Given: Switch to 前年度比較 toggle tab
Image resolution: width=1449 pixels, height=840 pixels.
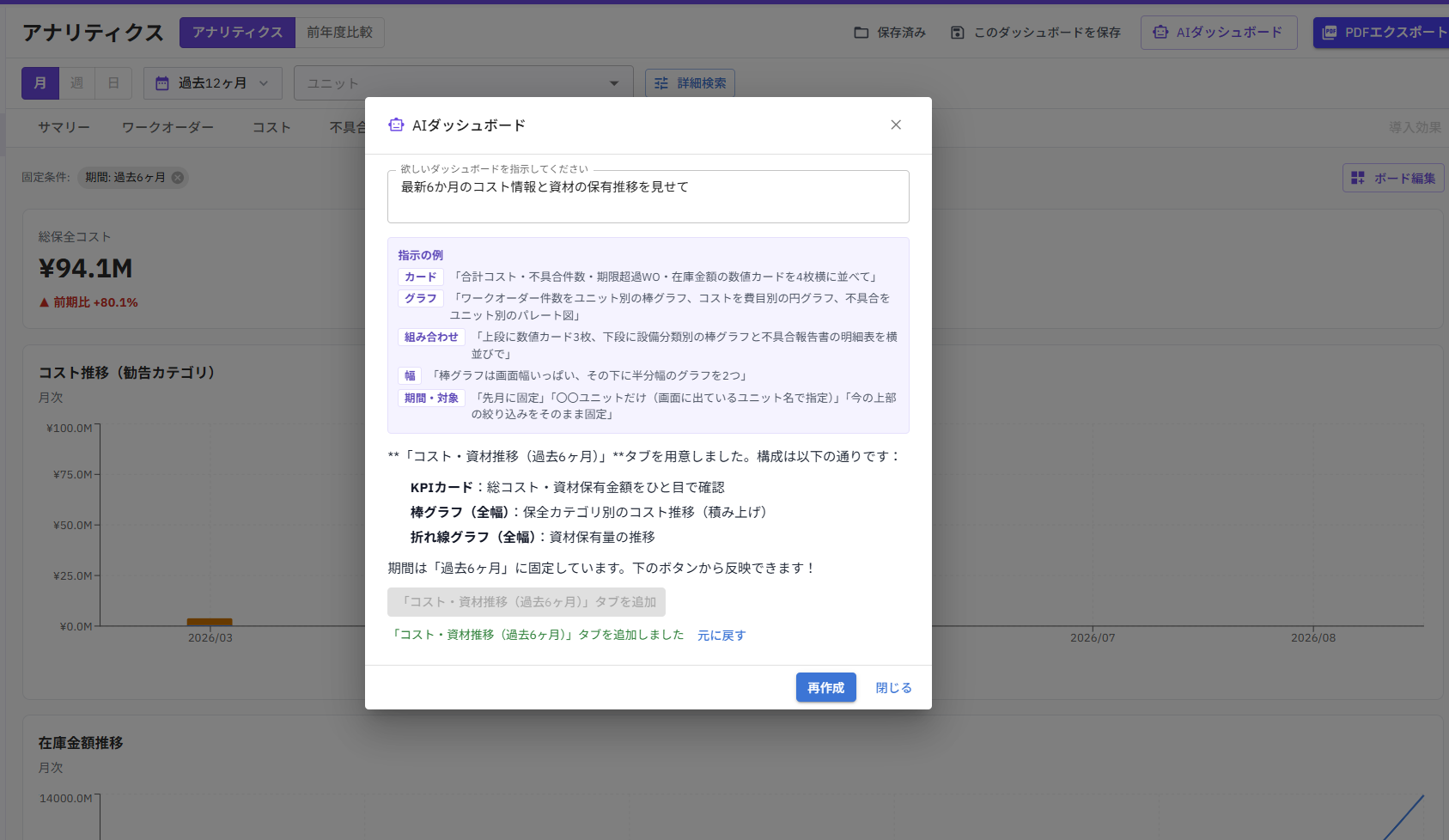Looking at the screenshot, I should coord(340,33).
